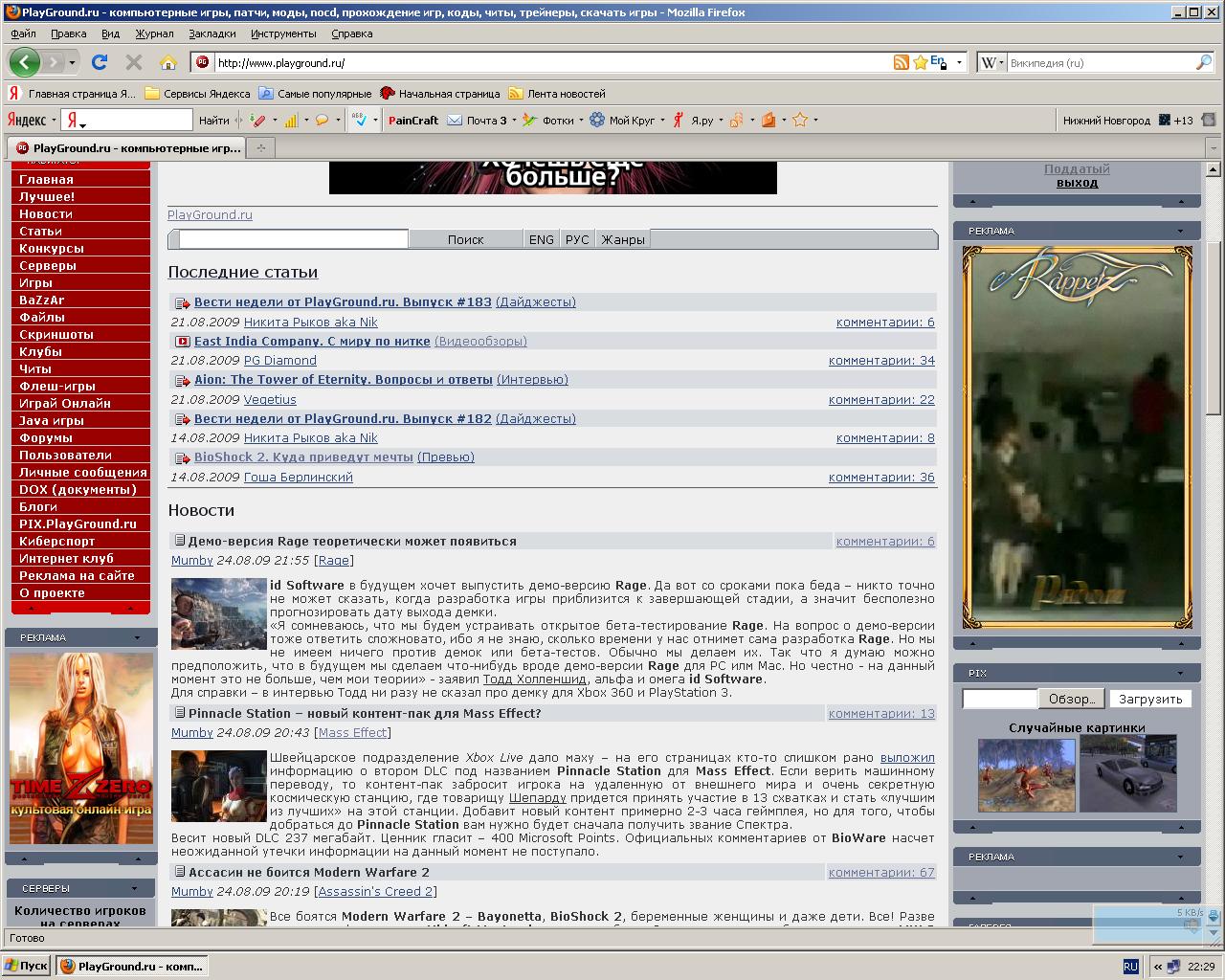Open the Закладки menu
Screen dimensions: 1225x980
[212, 33]
